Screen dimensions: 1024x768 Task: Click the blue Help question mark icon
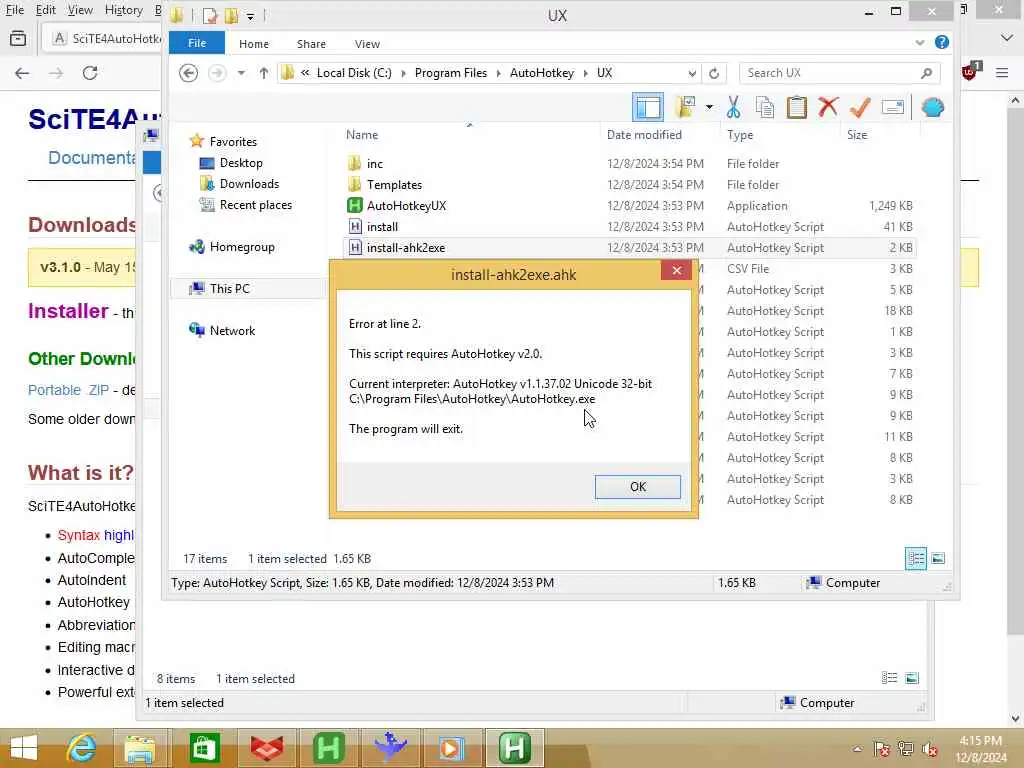coord(941,42)
